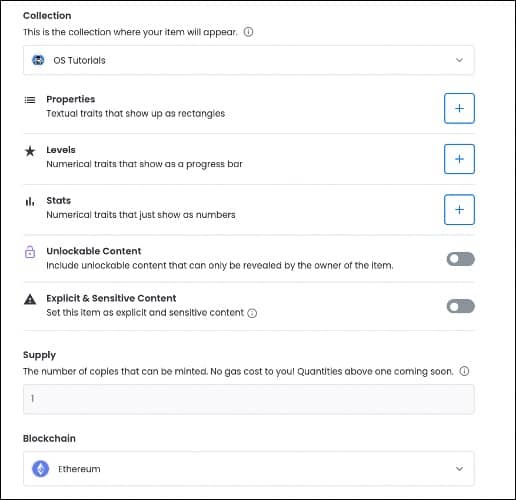This screenshot has width=516, height=500.
Task: Turn on Explicit & Sensitive Content toggle
Action: (460, 306)
